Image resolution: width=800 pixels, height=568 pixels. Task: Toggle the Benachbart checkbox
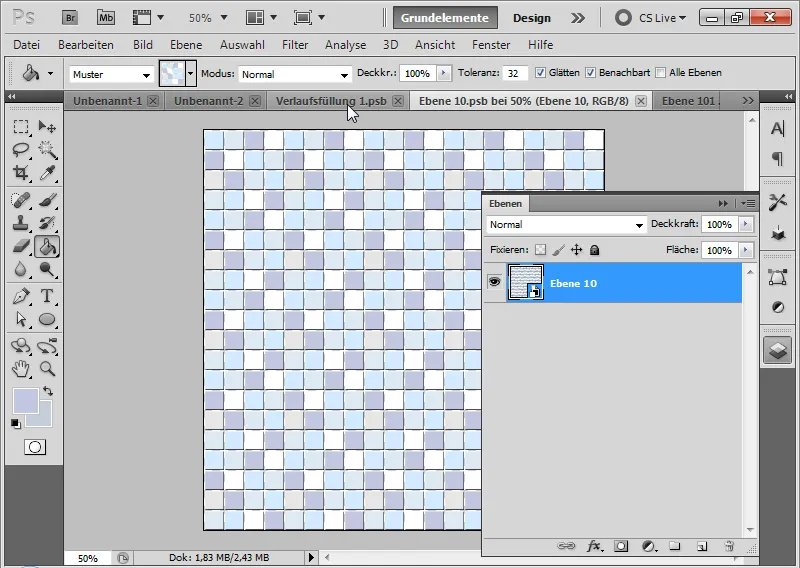tap(590, 73)
